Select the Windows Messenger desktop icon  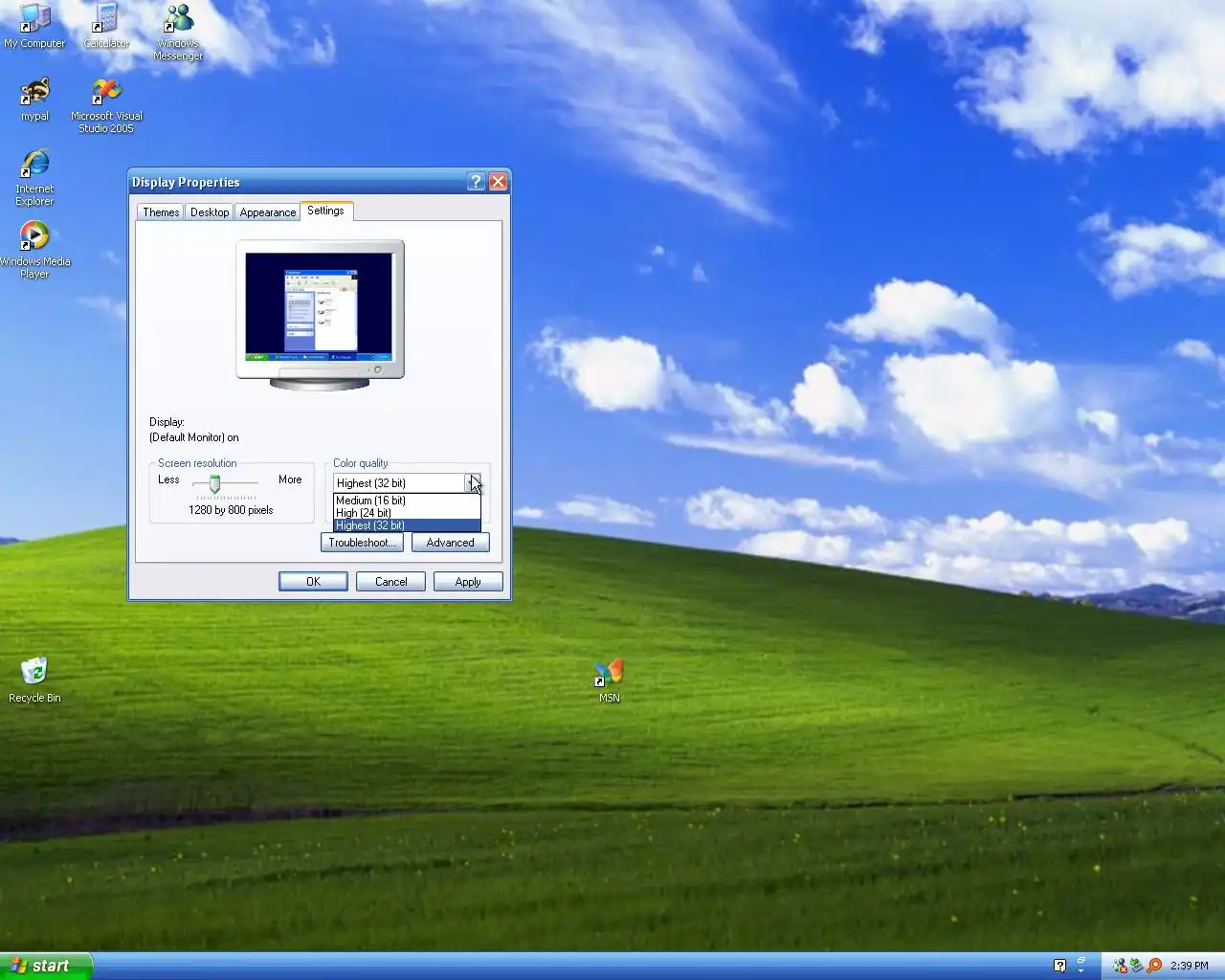178,33
